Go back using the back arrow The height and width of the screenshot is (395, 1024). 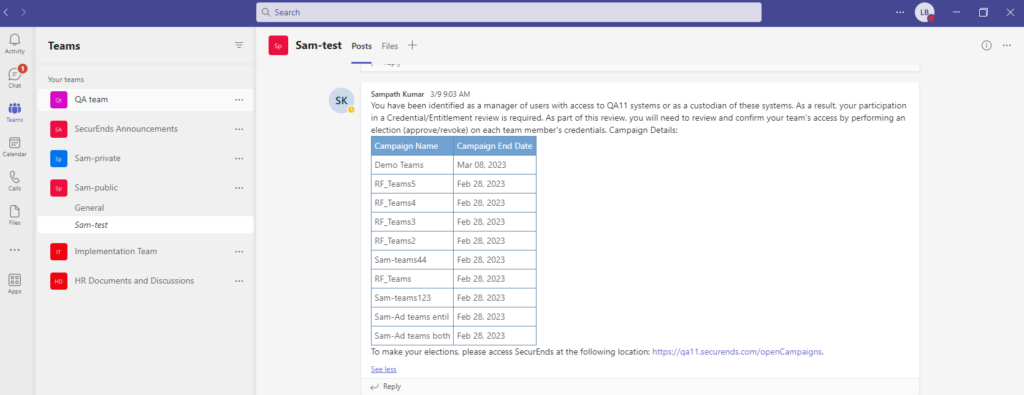tap(7, 12)
